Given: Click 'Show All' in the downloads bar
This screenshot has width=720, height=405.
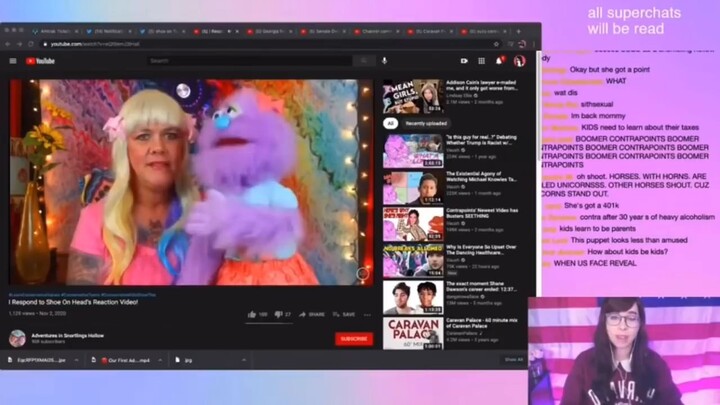Looking at the screenshot, I should pos(514,360).
